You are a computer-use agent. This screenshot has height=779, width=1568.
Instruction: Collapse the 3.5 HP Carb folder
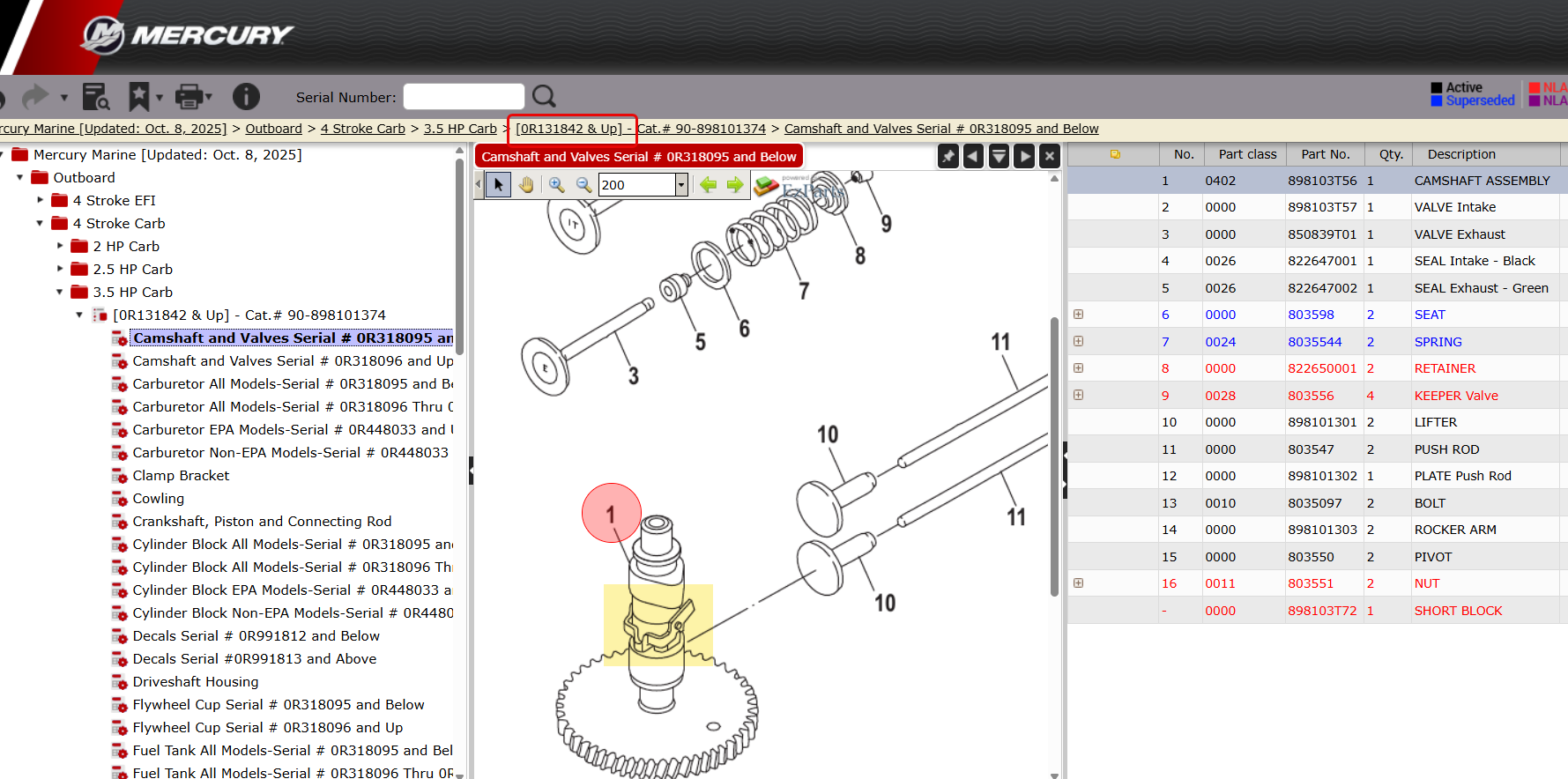(60, 292)
